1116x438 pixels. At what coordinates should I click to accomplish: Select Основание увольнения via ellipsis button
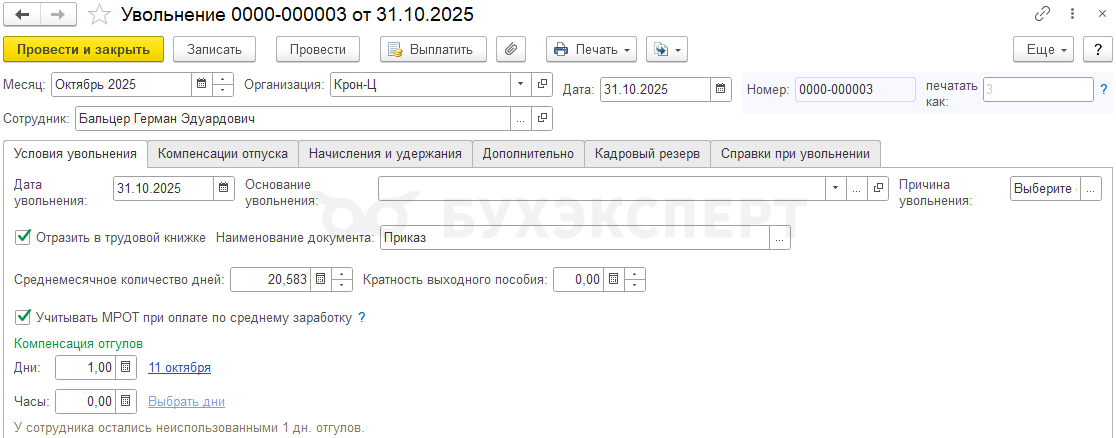(x=856, y=189)
